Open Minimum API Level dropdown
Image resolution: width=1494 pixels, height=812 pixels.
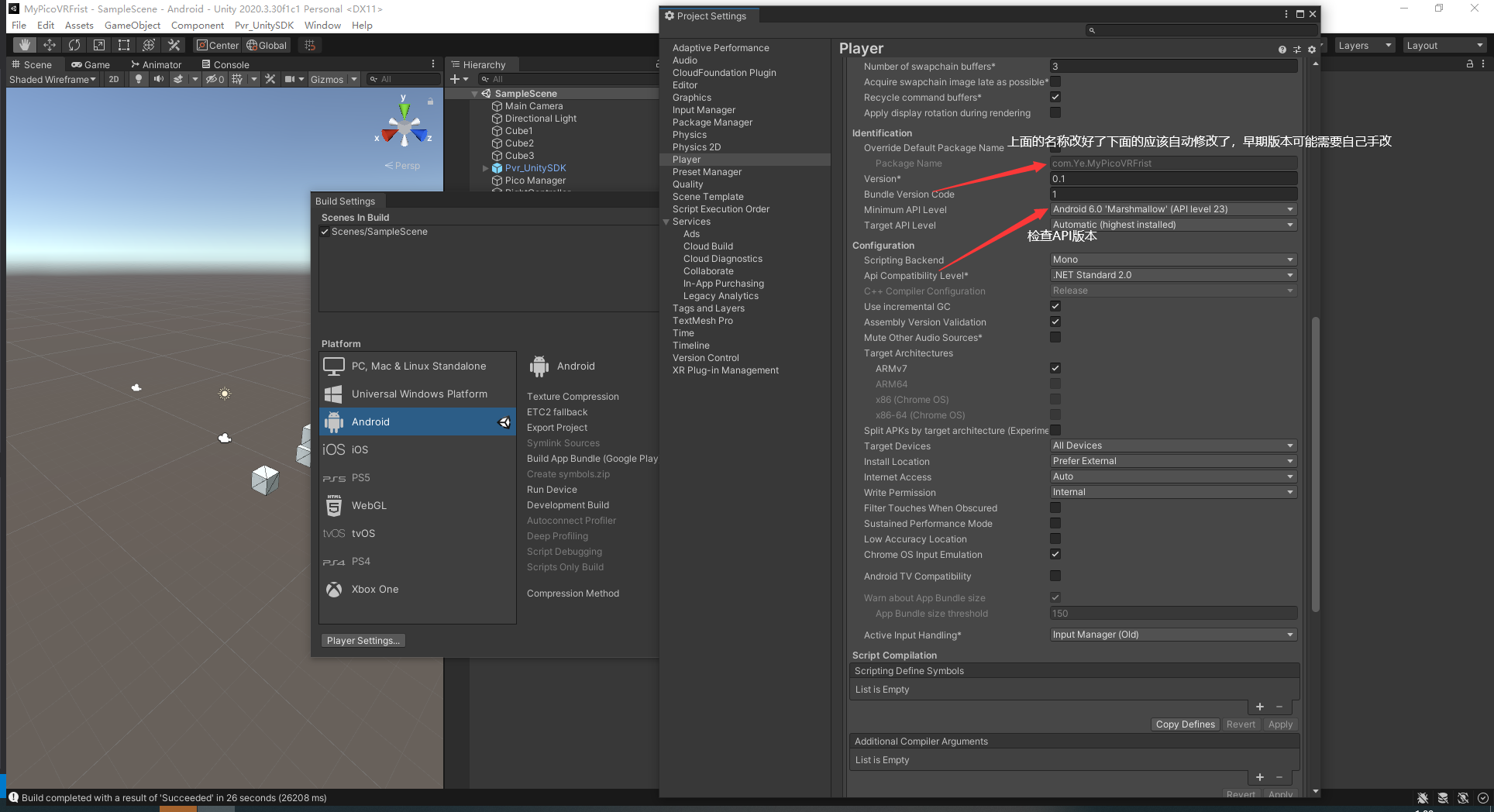[1173, 209]
